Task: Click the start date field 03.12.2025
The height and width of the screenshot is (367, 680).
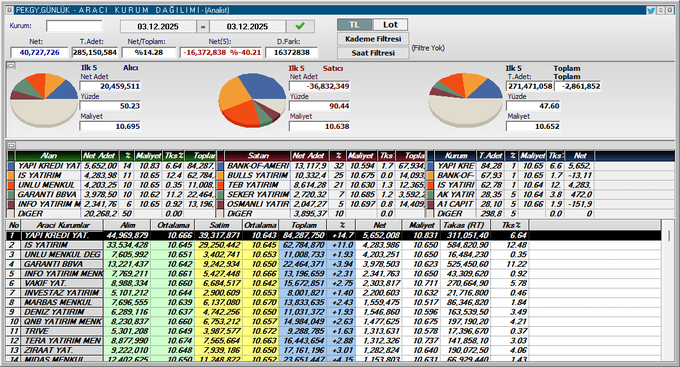Action: coord(158,26)
